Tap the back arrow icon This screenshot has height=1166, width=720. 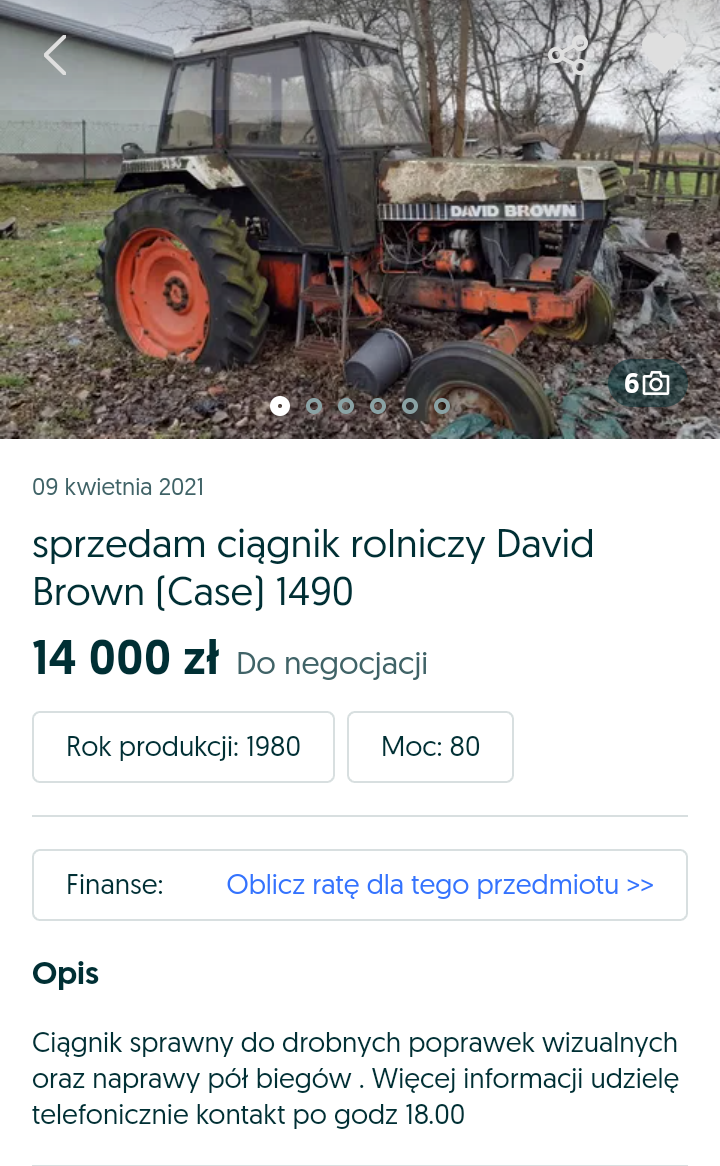click(55, 55)
